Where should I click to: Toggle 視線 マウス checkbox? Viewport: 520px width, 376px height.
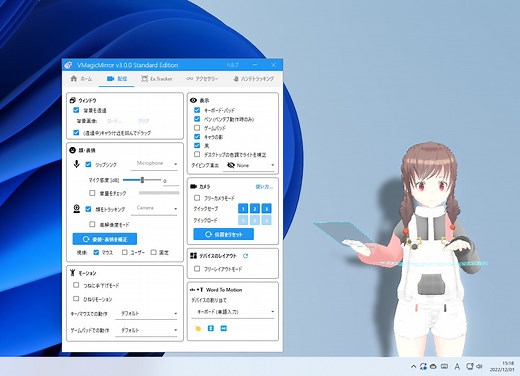[96, 252]
